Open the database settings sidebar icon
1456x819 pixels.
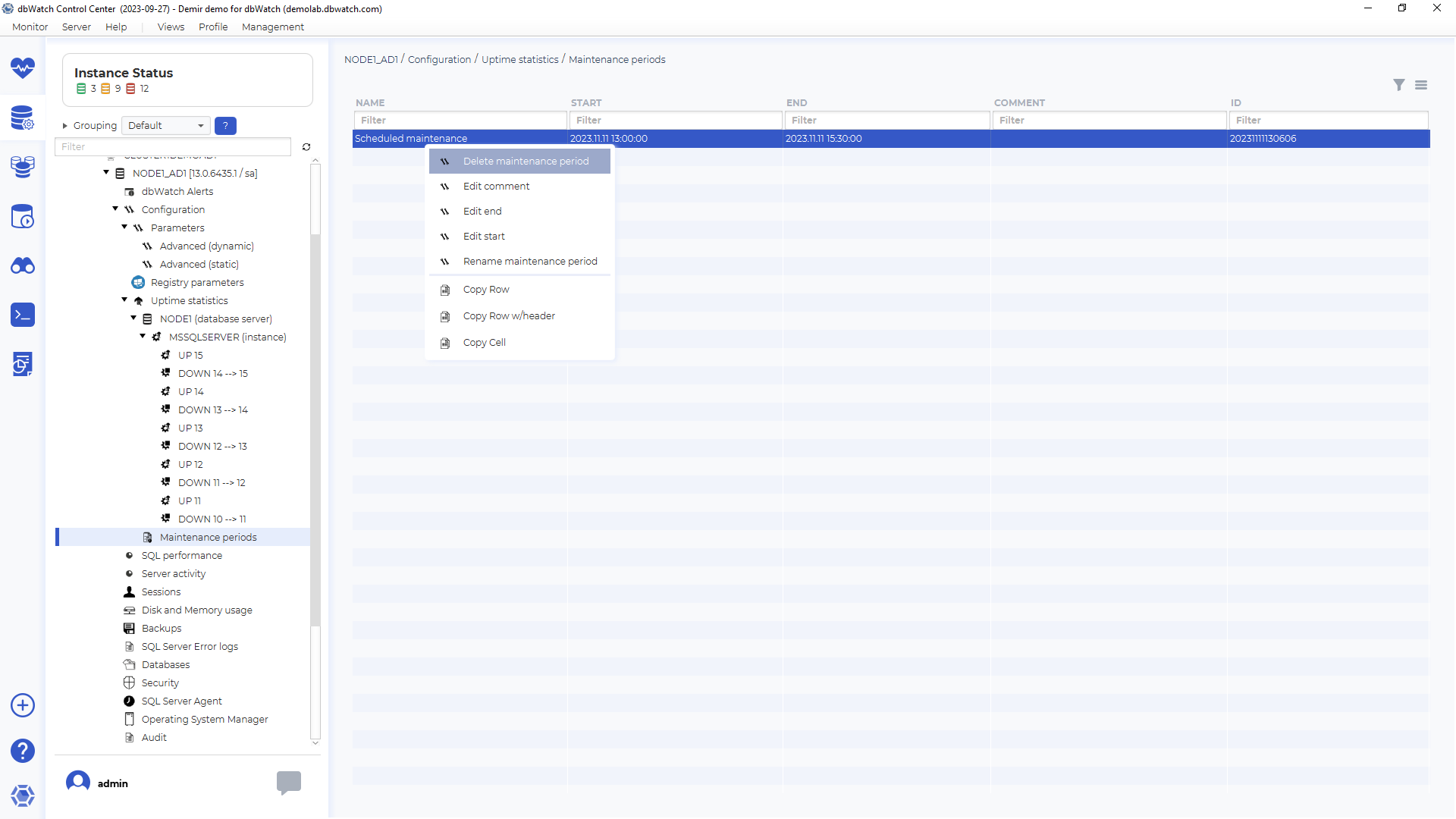click(23, 118)
